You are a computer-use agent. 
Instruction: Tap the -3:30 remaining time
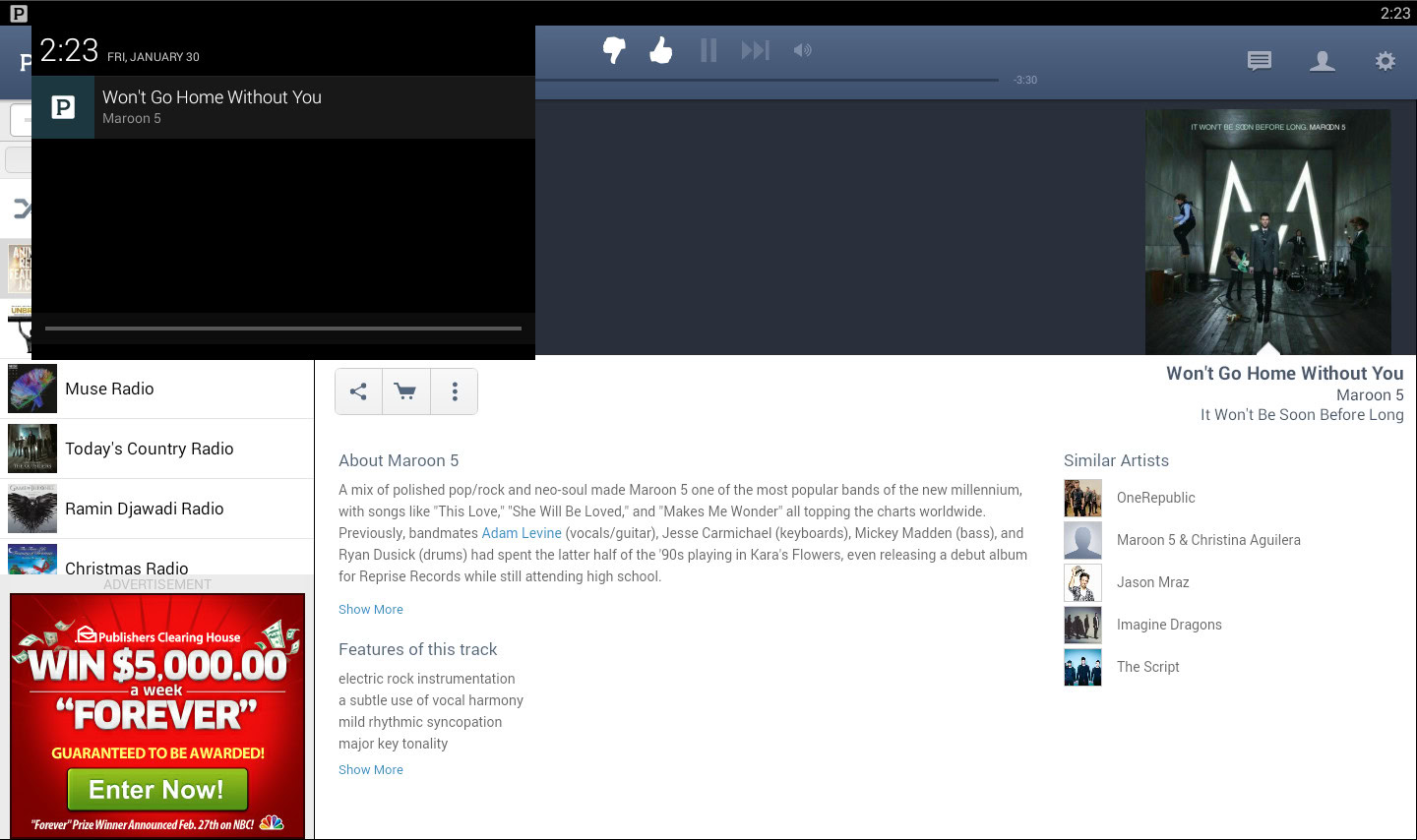[x=1025, y=80]
